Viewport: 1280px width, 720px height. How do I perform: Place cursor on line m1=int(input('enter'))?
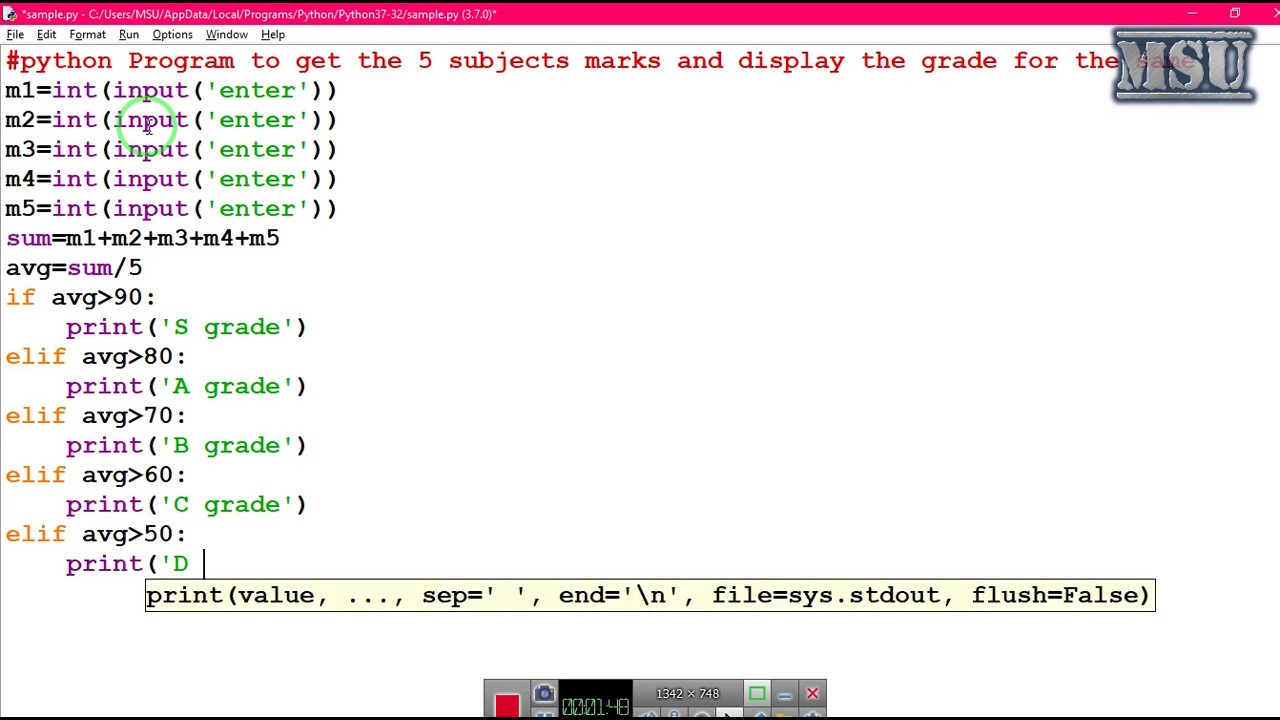point(171,91)
